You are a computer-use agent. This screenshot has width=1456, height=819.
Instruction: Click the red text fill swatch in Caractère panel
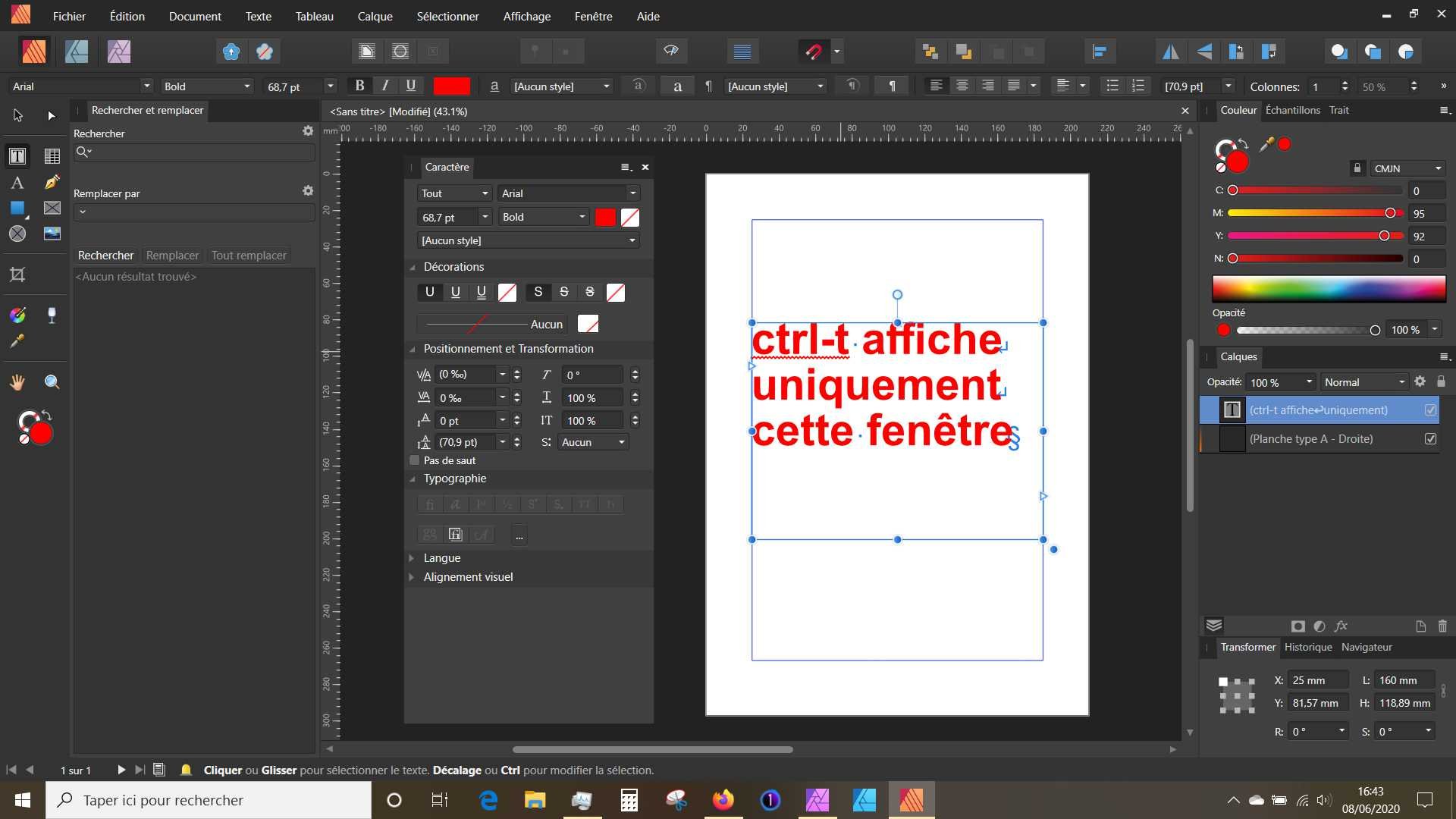pos(605,218)
